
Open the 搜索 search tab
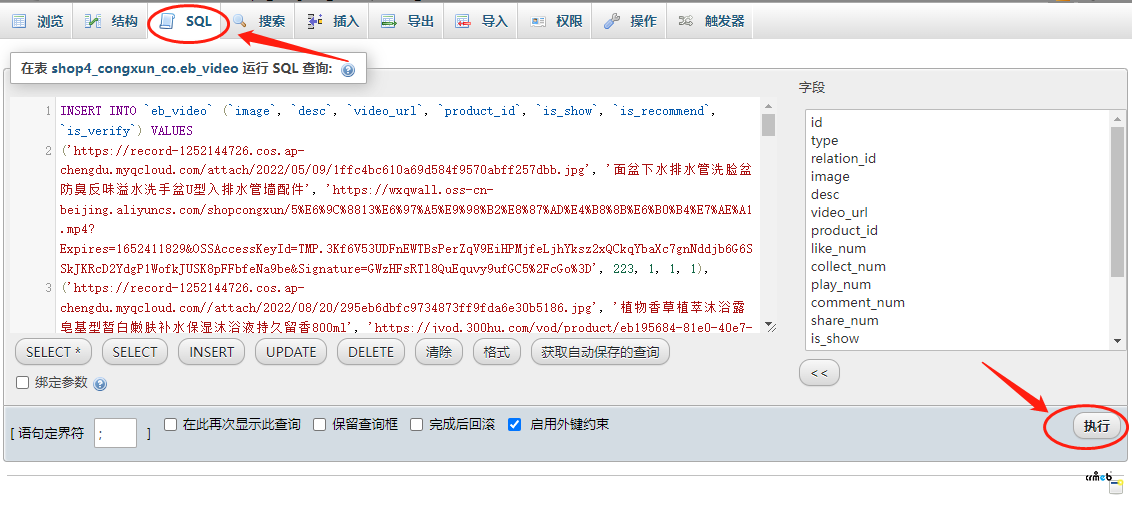click(x=259, y=22)
